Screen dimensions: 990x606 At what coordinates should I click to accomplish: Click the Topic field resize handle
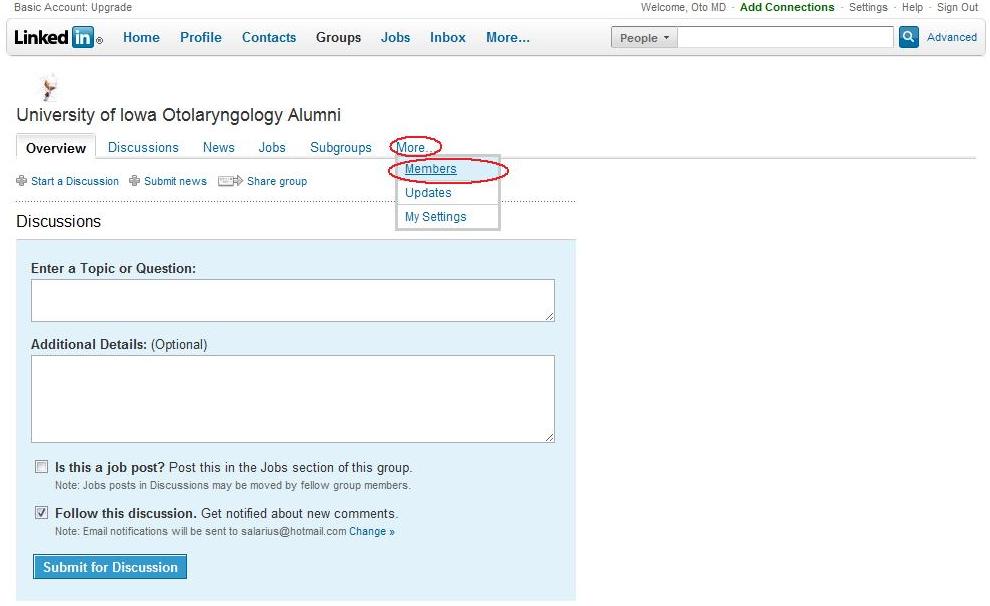549,316
